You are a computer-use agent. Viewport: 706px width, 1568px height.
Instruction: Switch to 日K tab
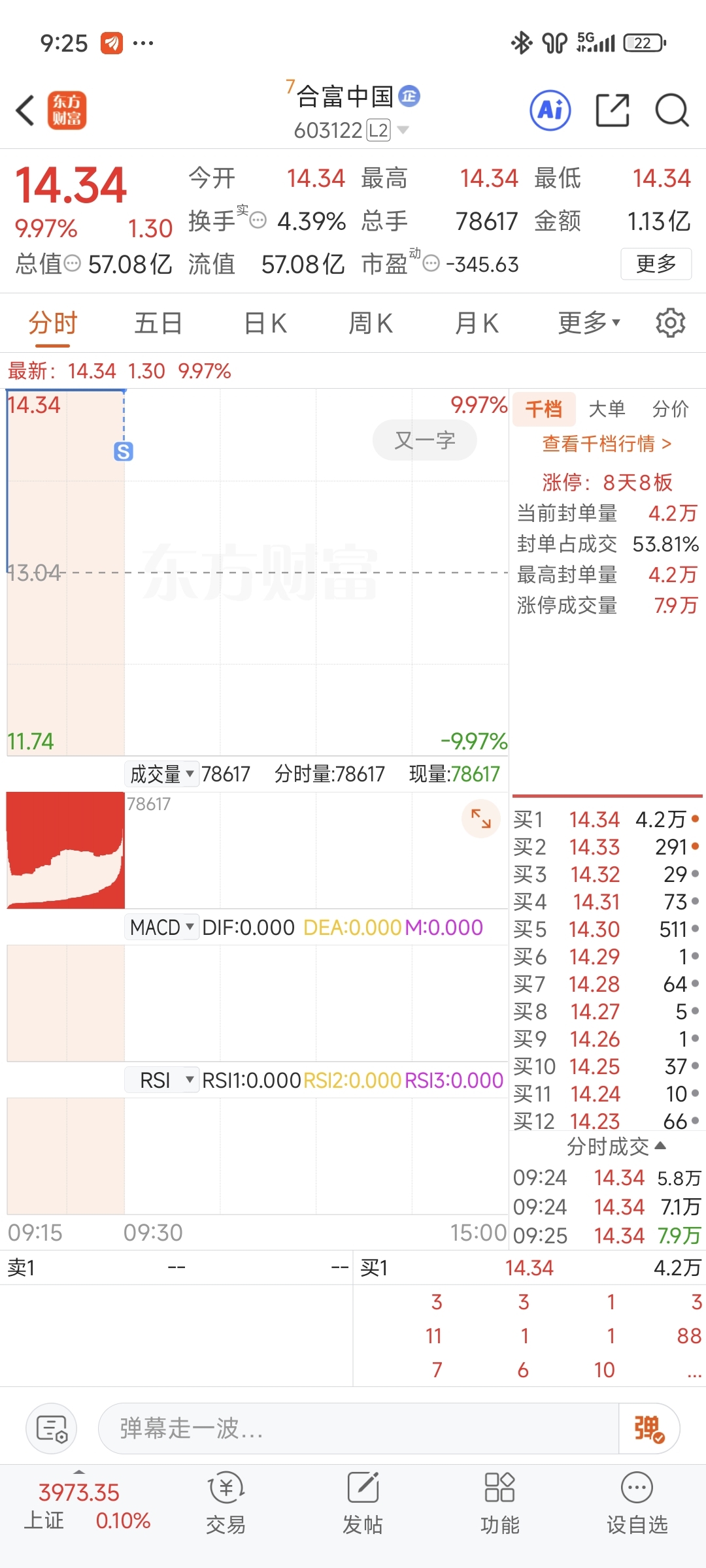pos(265,323)
